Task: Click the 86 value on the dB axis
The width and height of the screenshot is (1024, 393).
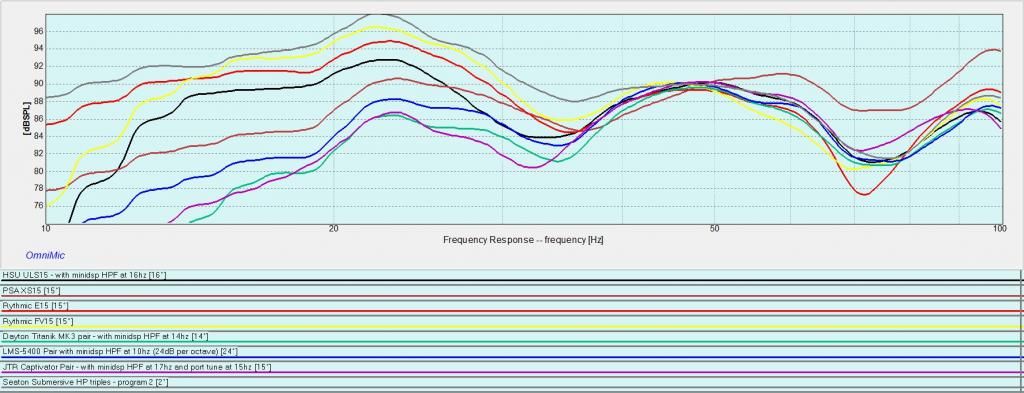Action: coord(39,119)
